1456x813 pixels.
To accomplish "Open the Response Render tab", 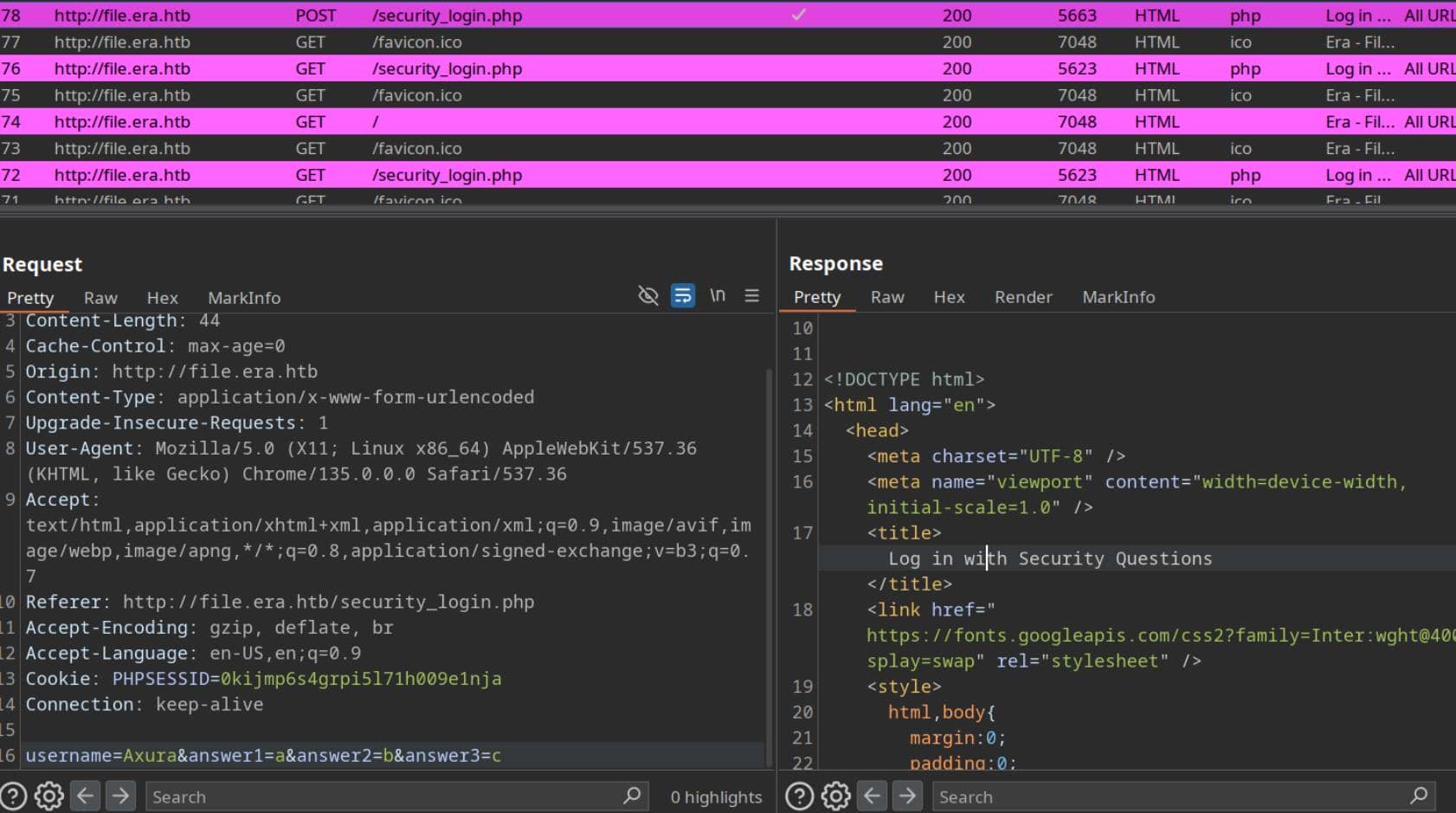I will [1023, 297].
